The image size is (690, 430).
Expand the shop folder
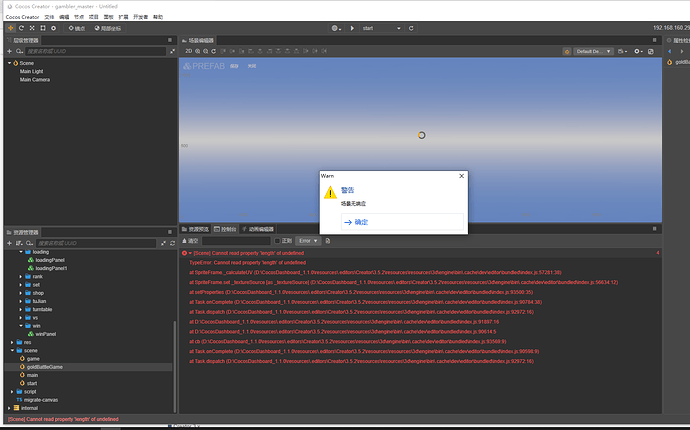pyautogui.click(x=21, y=293)
